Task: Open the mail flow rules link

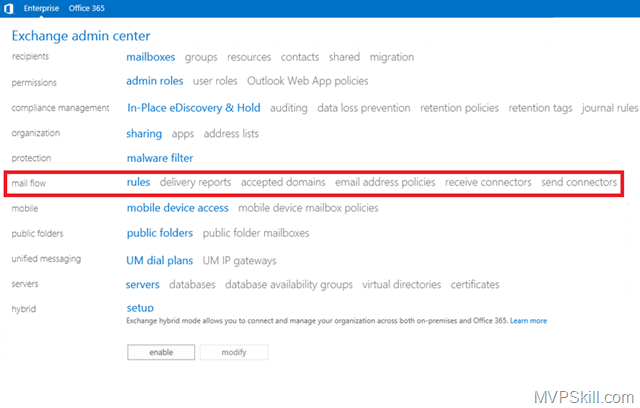Action: tap(138, 183)
